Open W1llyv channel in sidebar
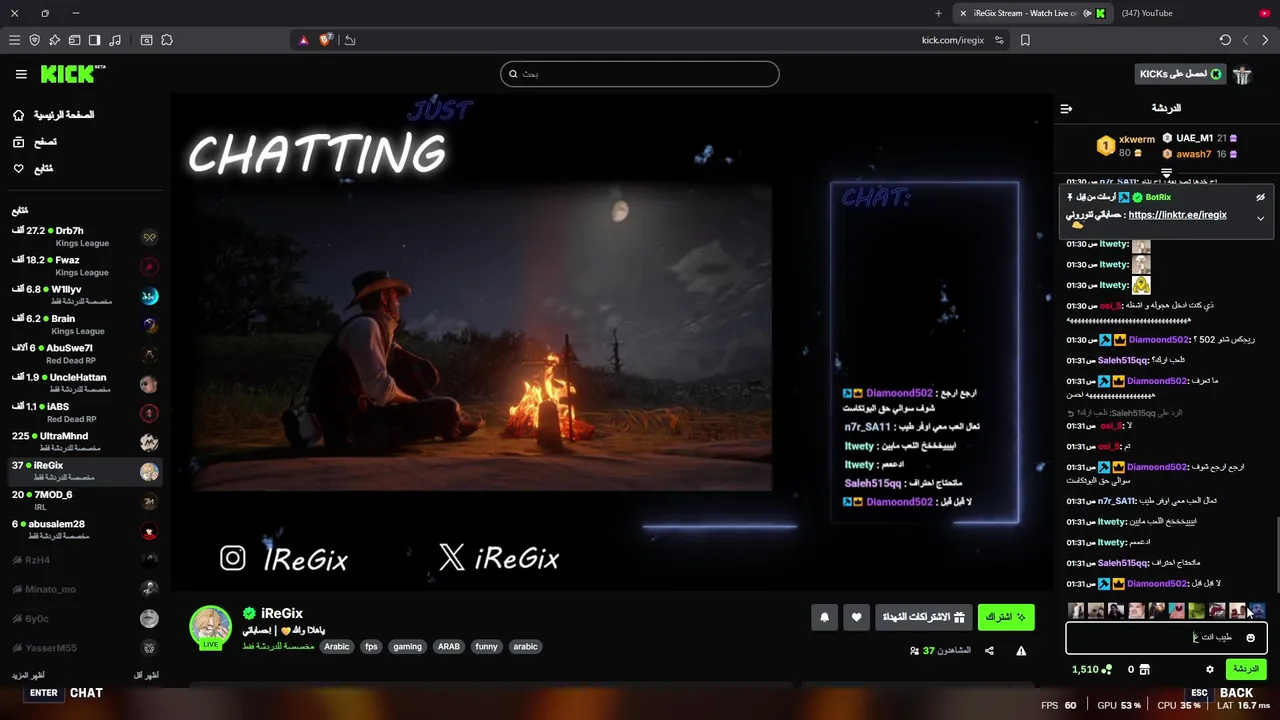This screenshot has height=720, width=1280. click(84, 295)
